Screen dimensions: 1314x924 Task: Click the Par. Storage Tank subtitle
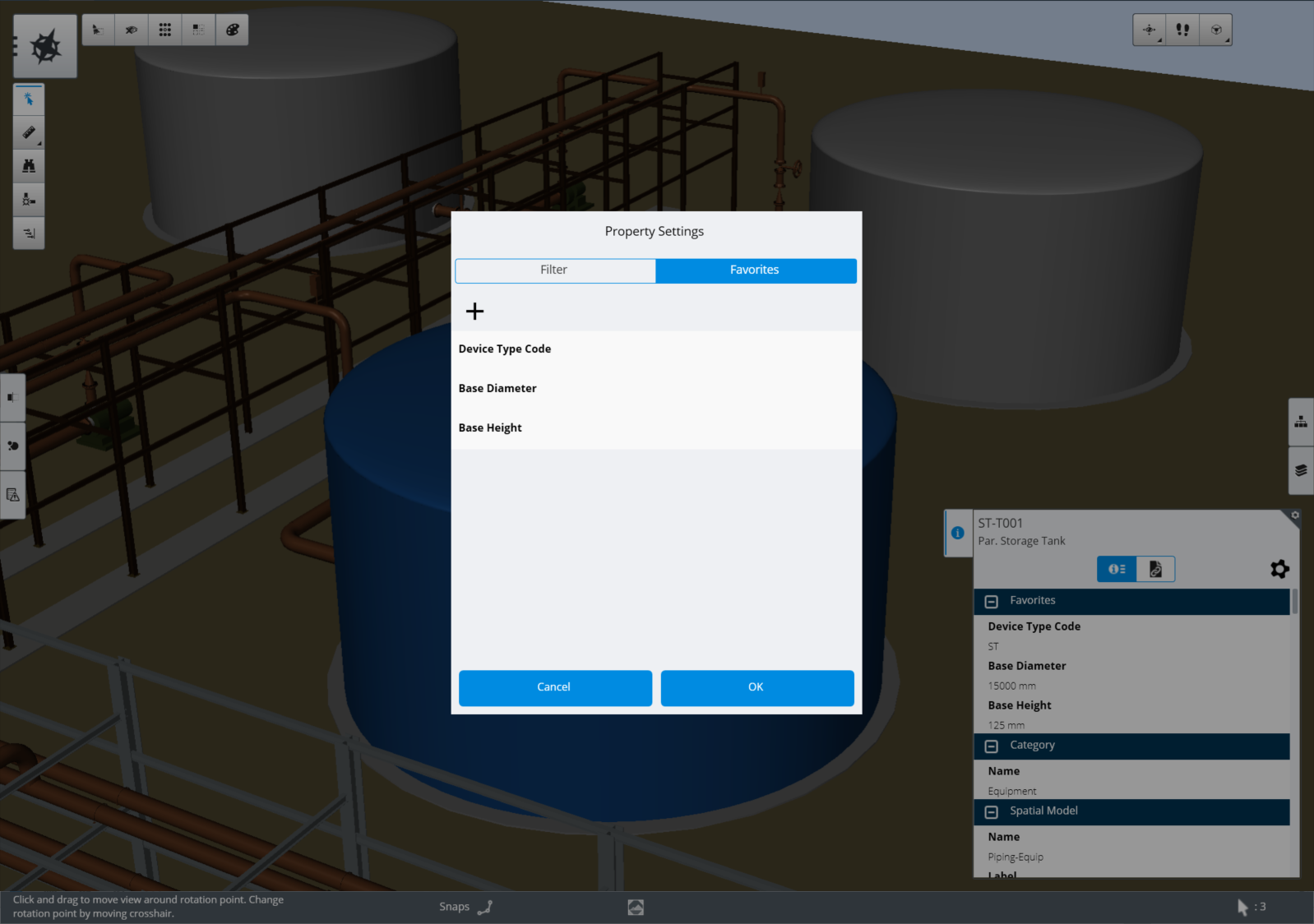(1021, 541)
